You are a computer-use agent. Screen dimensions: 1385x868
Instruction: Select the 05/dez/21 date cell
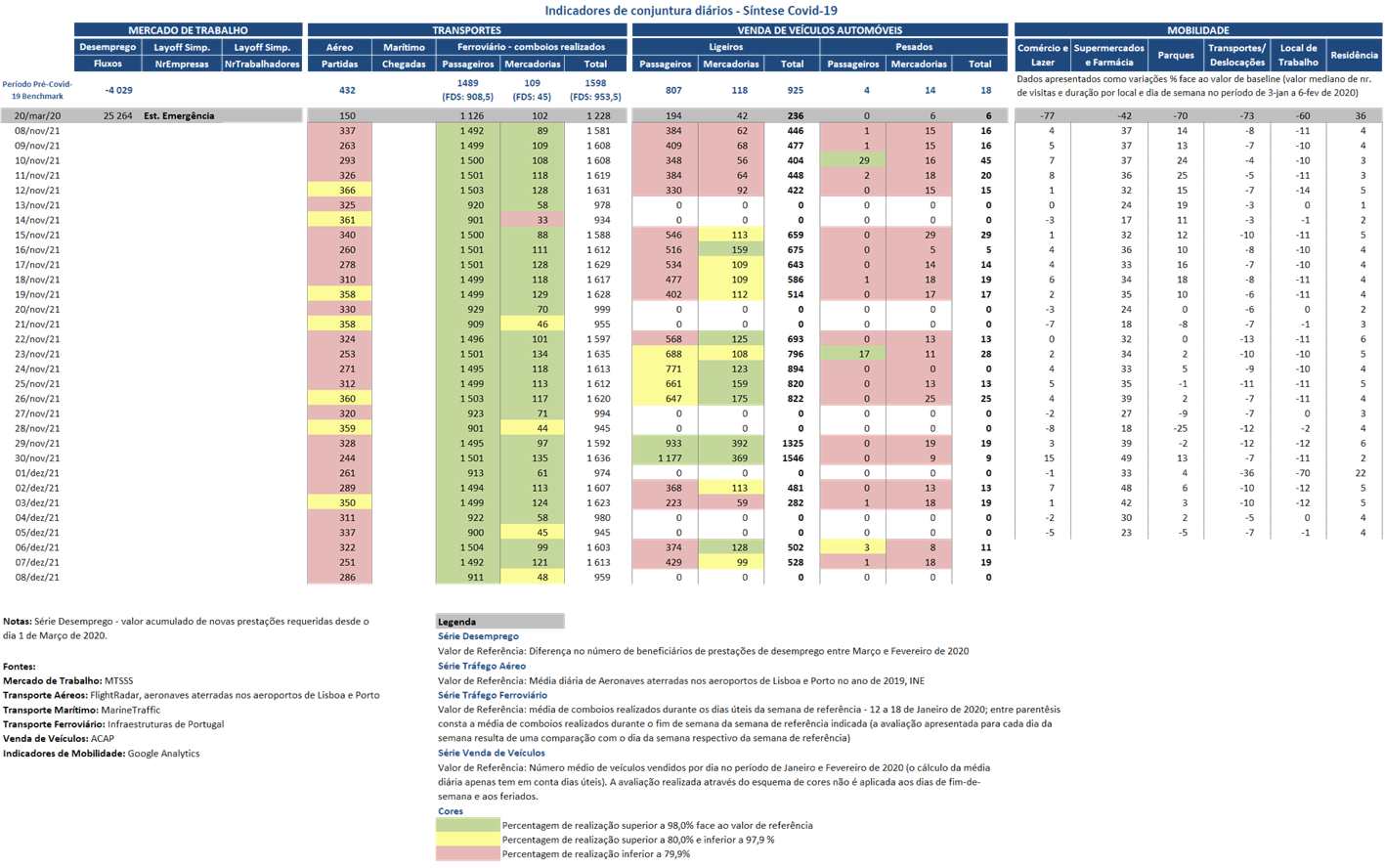[x=37, y=533]
